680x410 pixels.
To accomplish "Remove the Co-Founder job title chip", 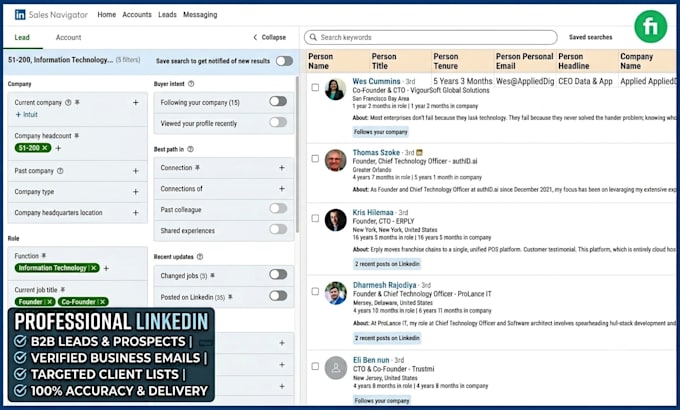I will click(103, 302).
